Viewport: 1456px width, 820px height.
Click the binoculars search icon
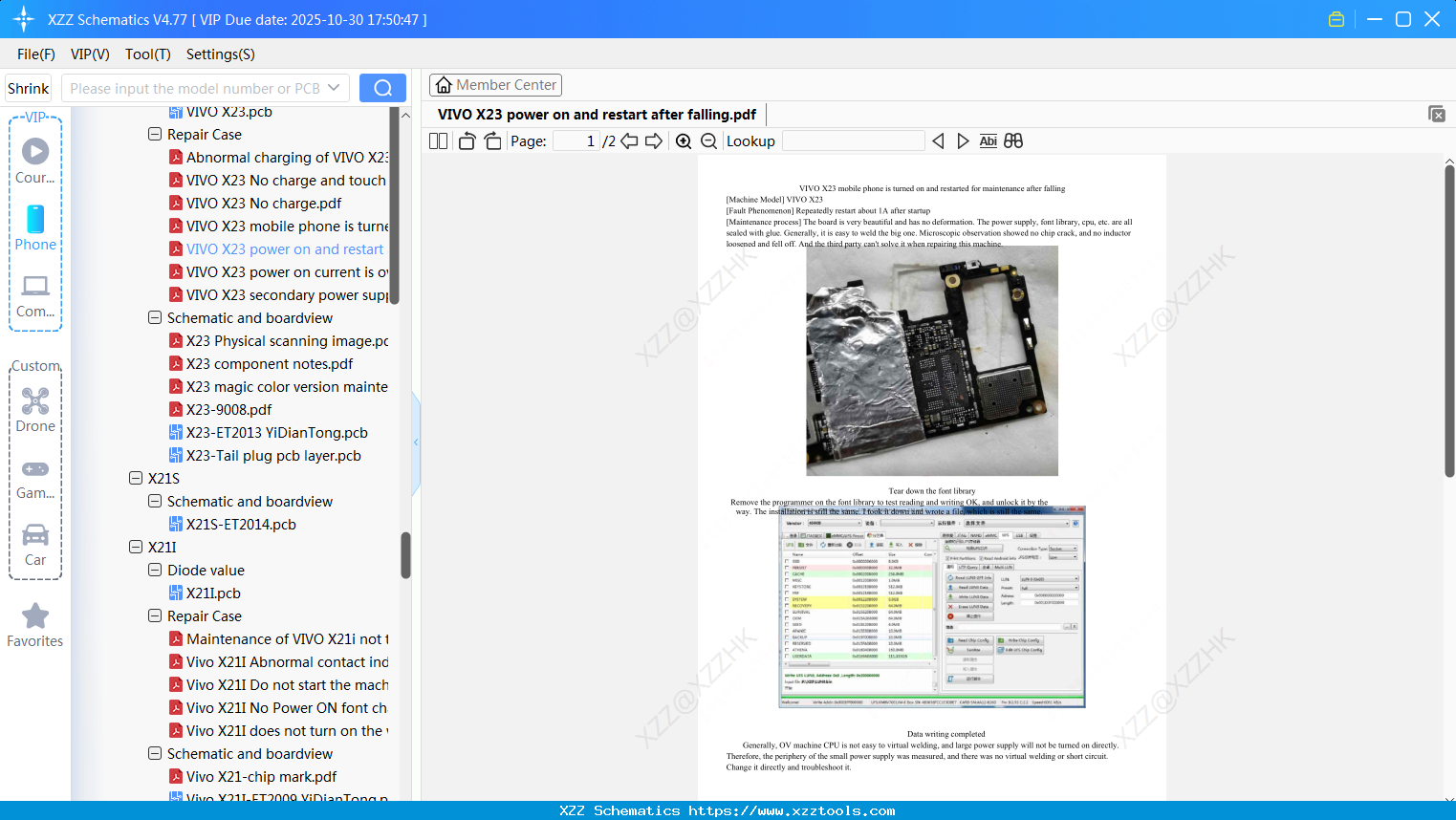1013,141
